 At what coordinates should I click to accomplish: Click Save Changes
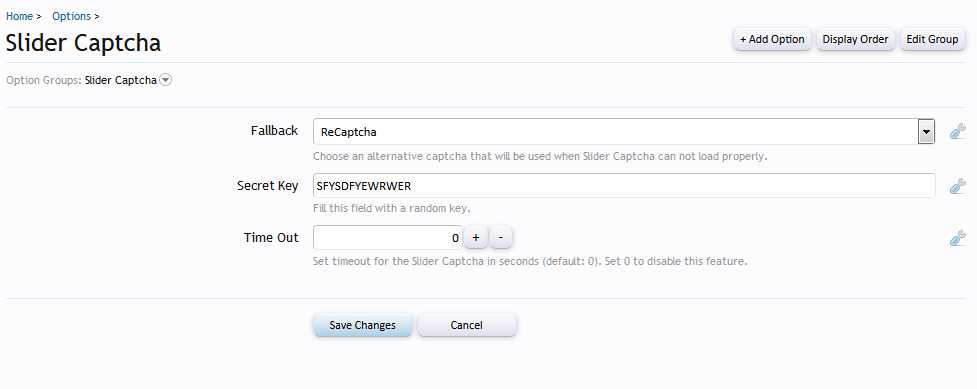click(x=363, y=325)
